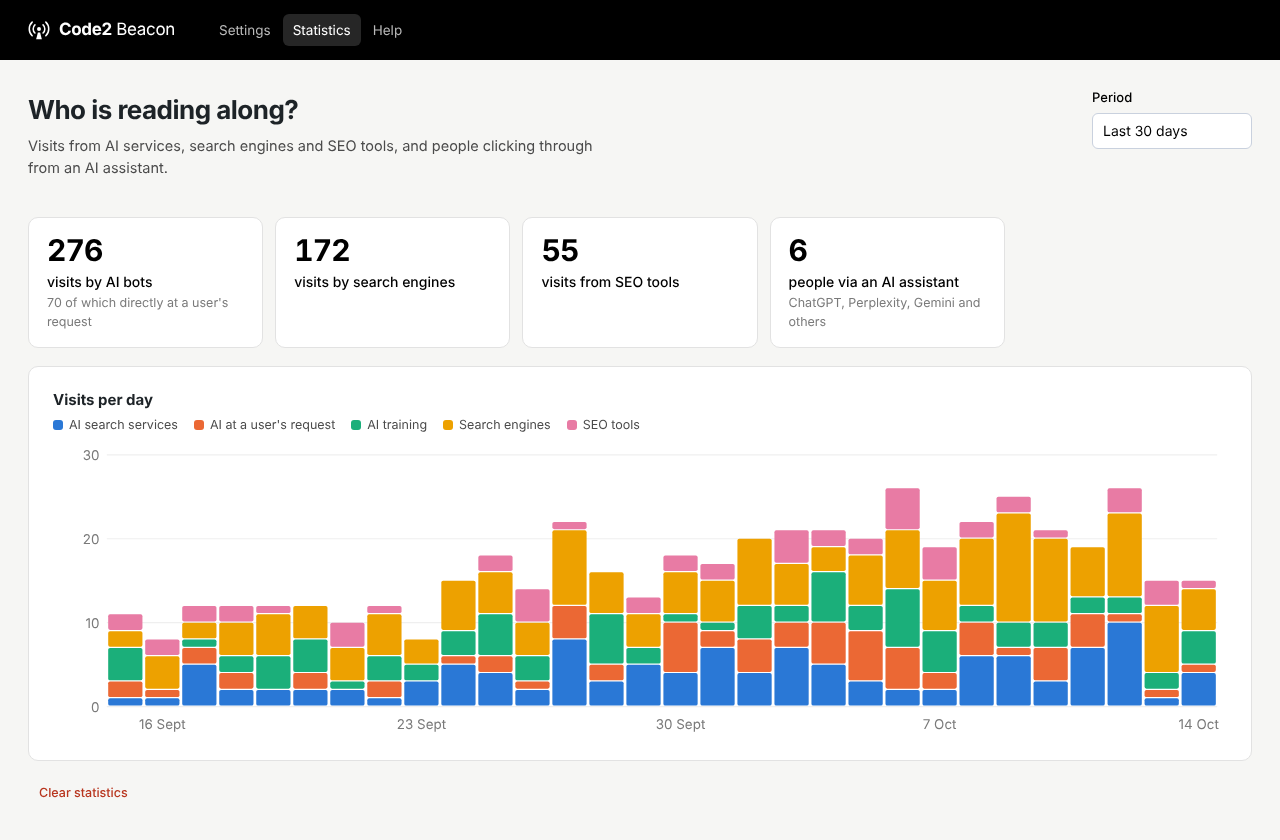Screen dimensions: 1280x840
Task: Click the Who is reading along? heading
Action: 163,110
